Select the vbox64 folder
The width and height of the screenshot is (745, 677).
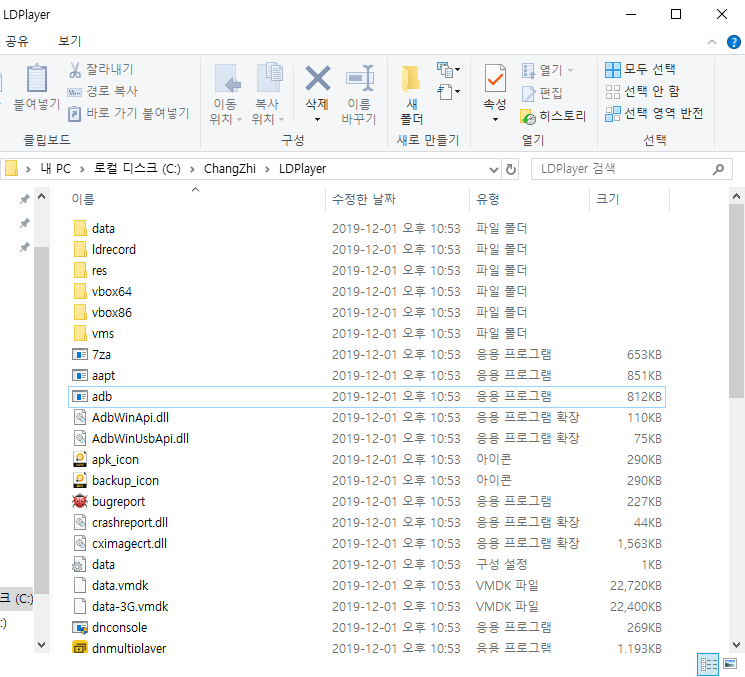102,291
